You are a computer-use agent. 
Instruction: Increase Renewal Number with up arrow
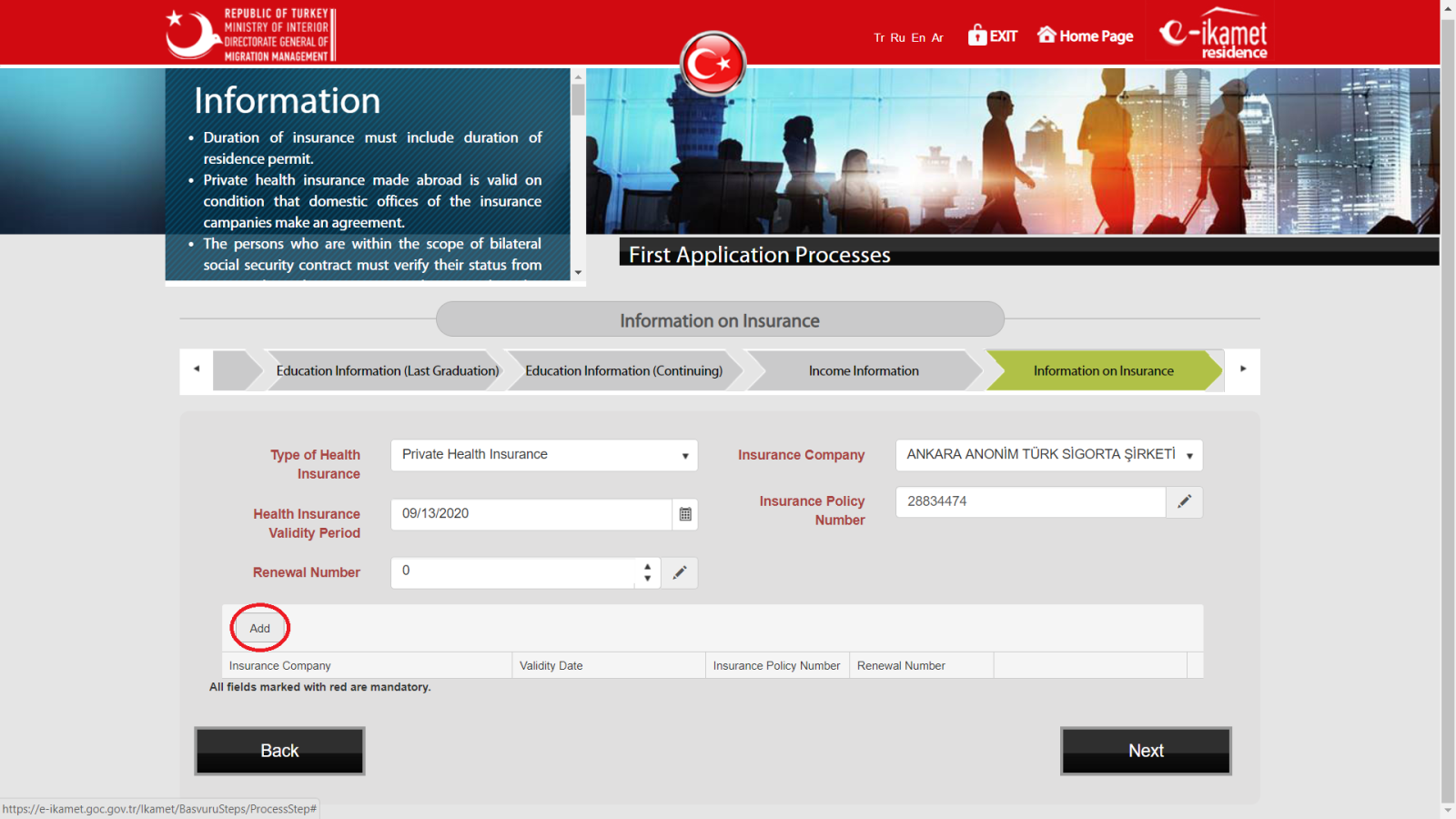[647, 566]
